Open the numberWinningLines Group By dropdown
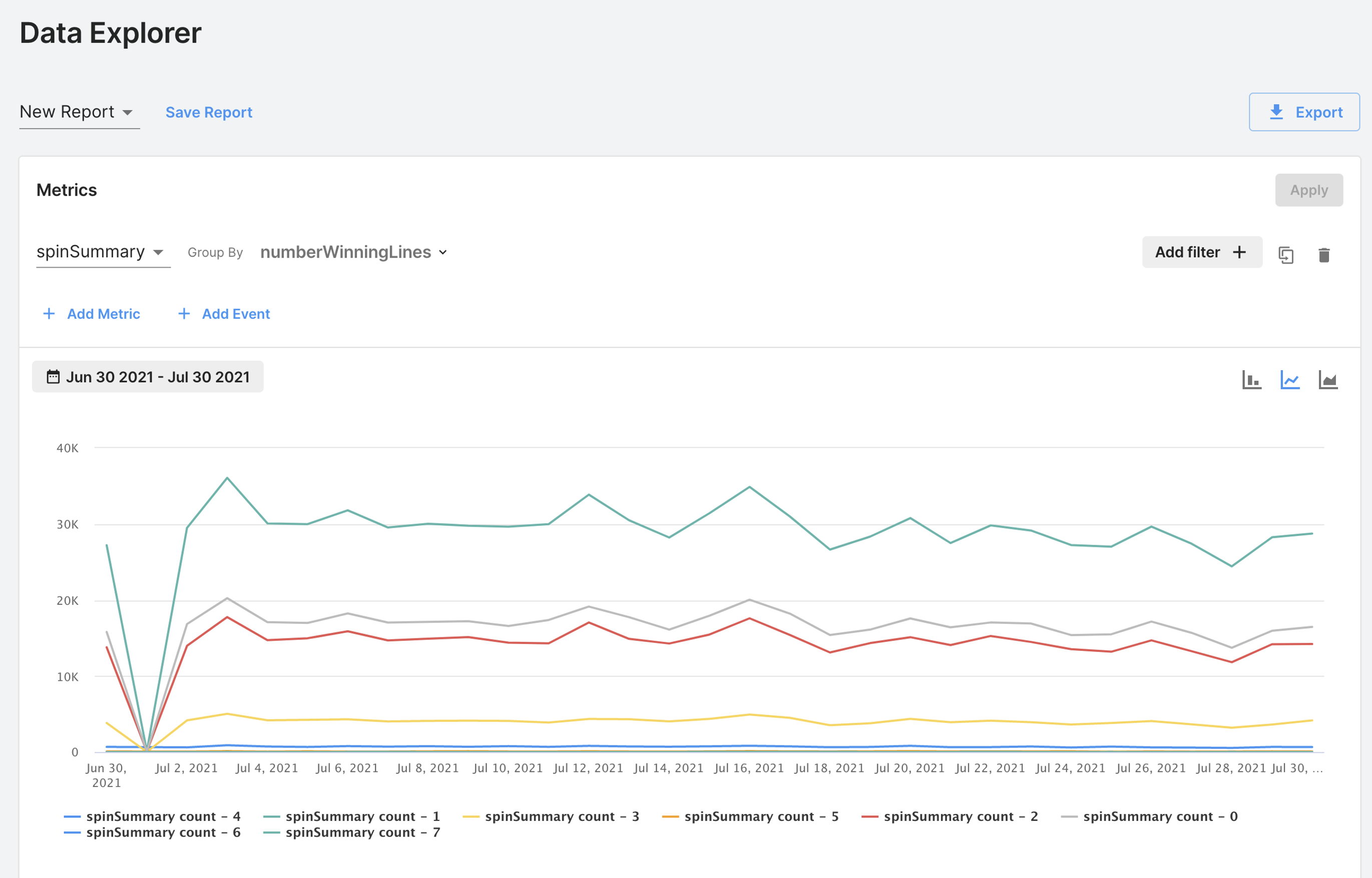 353,252
